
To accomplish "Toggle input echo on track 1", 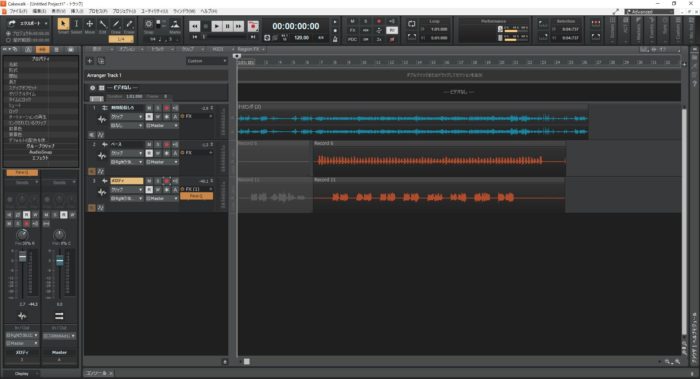I will point(175,108).
